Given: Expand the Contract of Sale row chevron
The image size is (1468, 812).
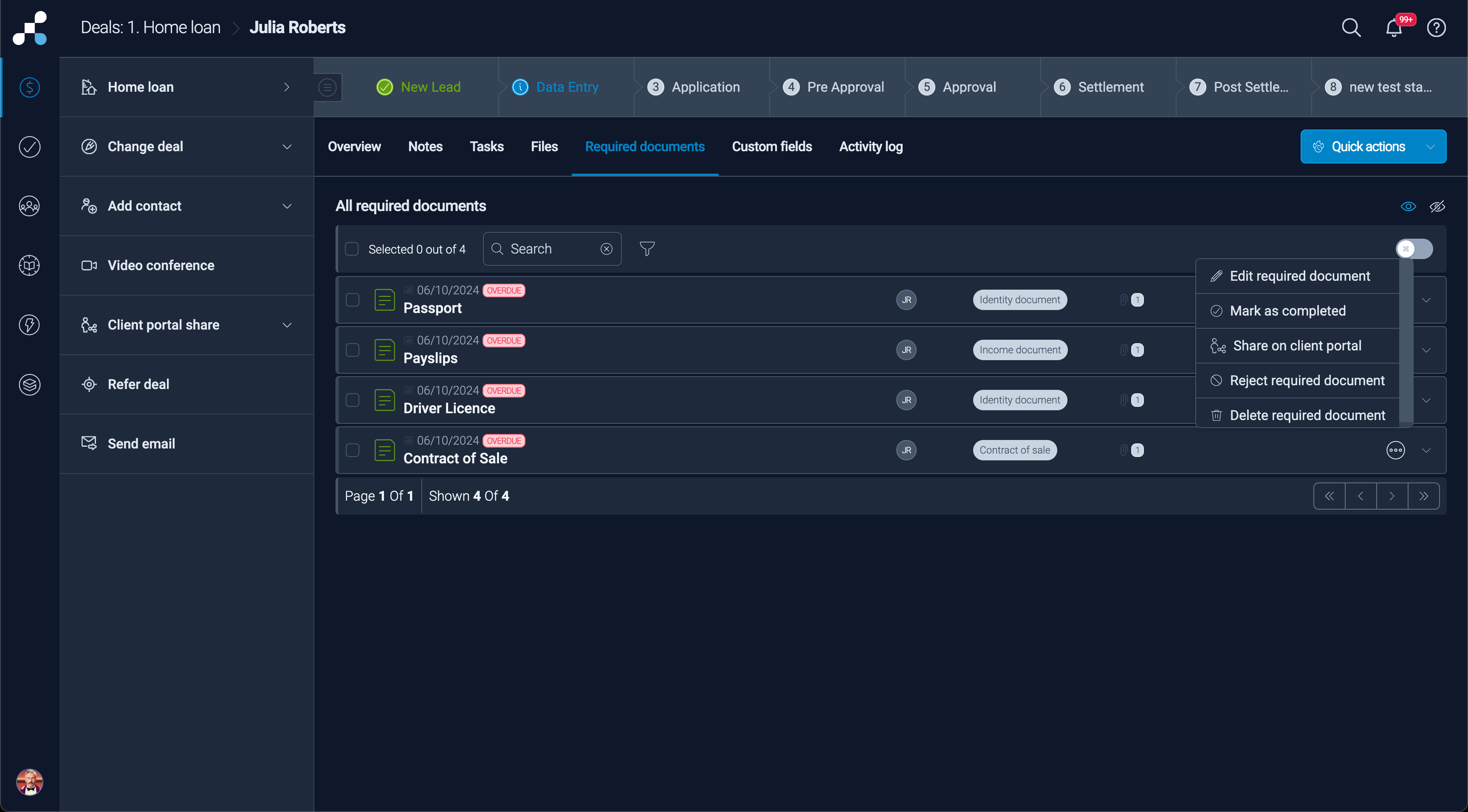Looking at the screenshot, I should click(x=1426, y=450).
